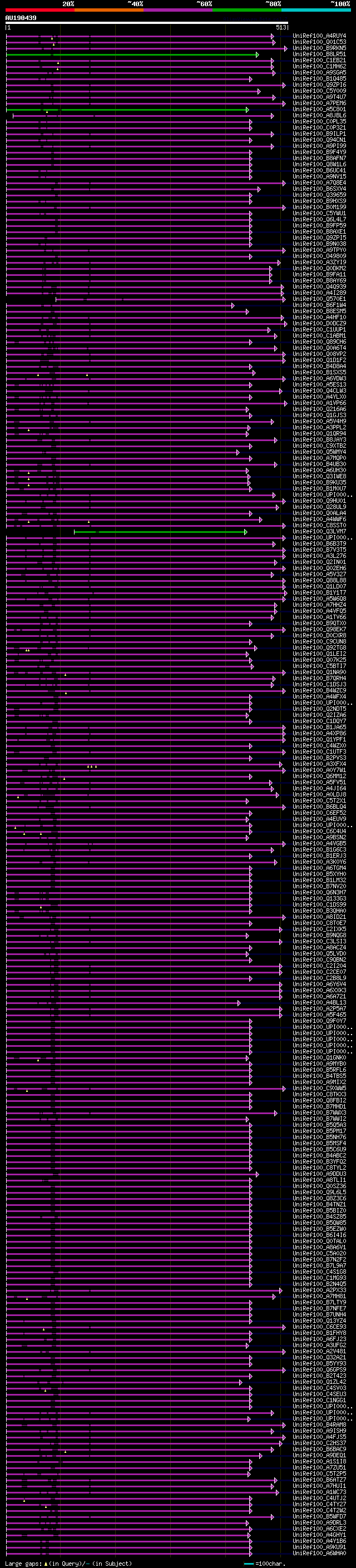This screenshot has width=356, height=1568.
Task: Open hit UniRef100_A1S118
Action: (x=319, y=1461)
